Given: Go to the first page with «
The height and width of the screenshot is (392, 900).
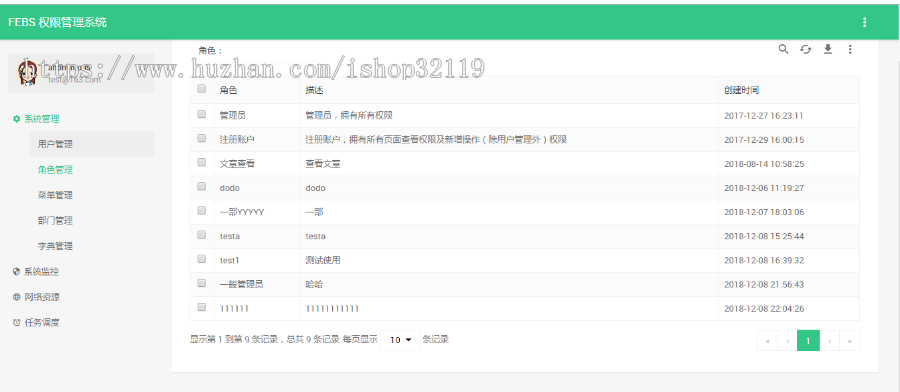Looking at the screenshot, I should click(x=767, y=340).
